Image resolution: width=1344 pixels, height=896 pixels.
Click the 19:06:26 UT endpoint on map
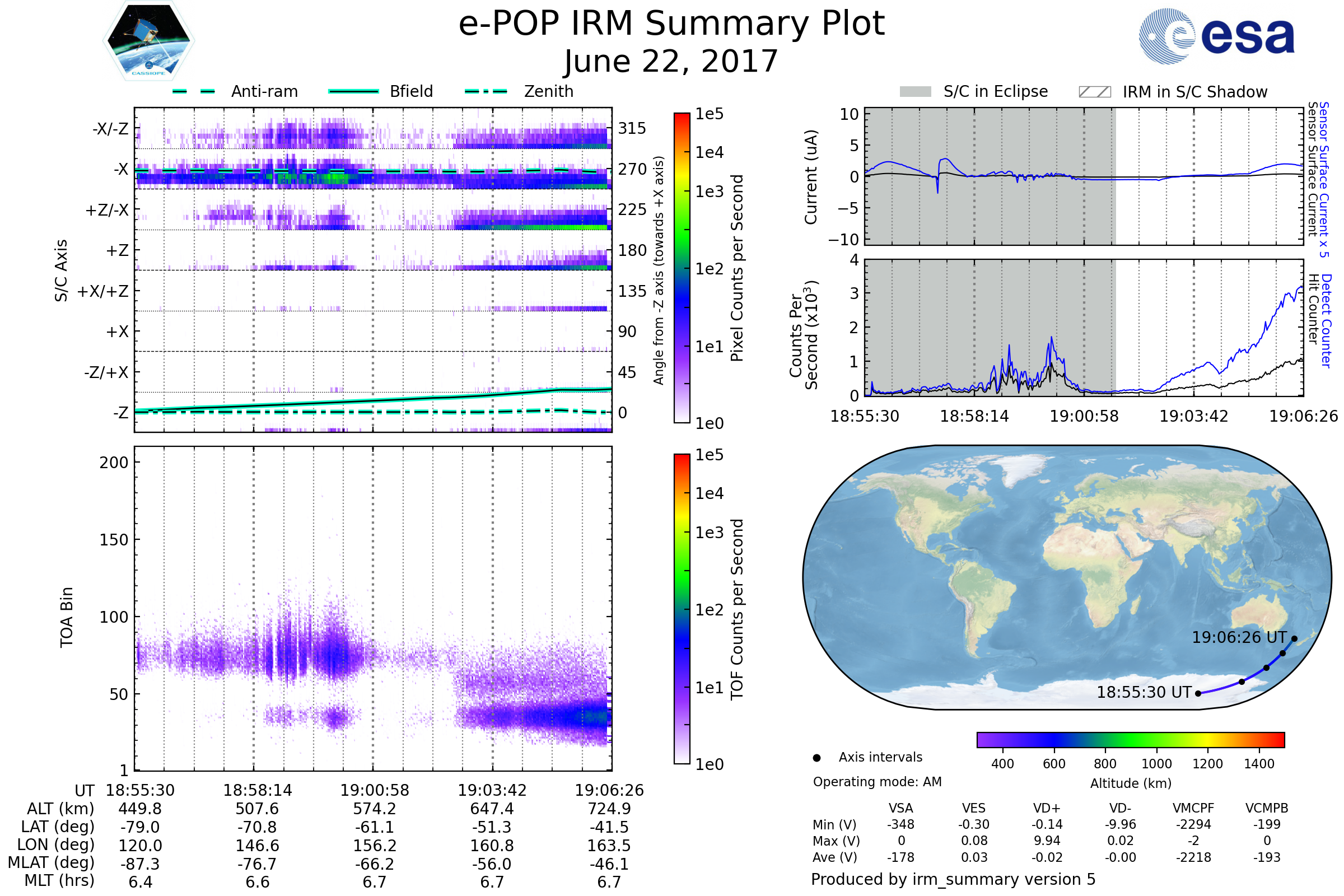(x=1294, y=639)
